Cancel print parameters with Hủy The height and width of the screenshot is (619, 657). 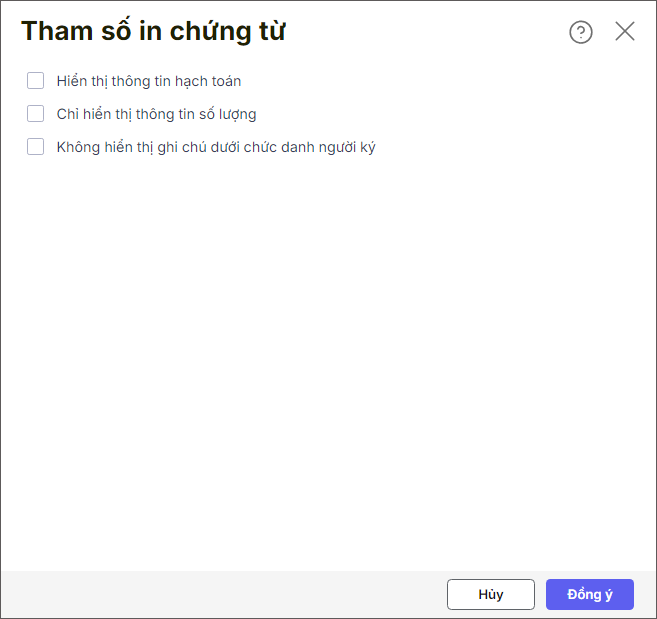click(491, 594)
